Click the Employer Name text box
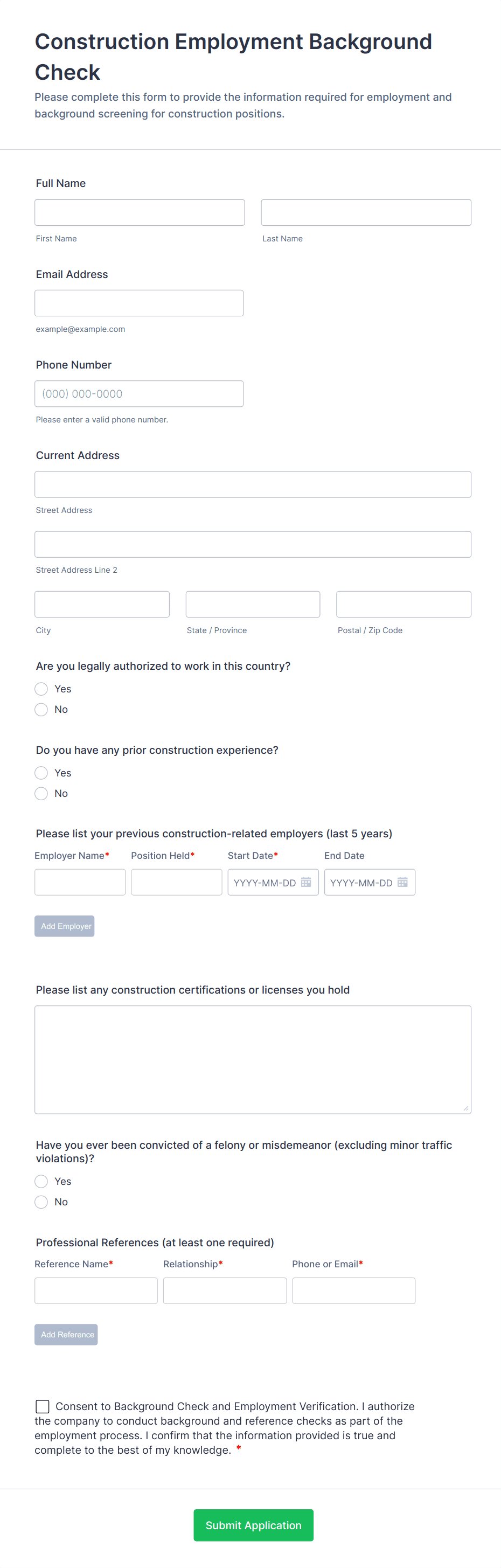 coord(80,882)
